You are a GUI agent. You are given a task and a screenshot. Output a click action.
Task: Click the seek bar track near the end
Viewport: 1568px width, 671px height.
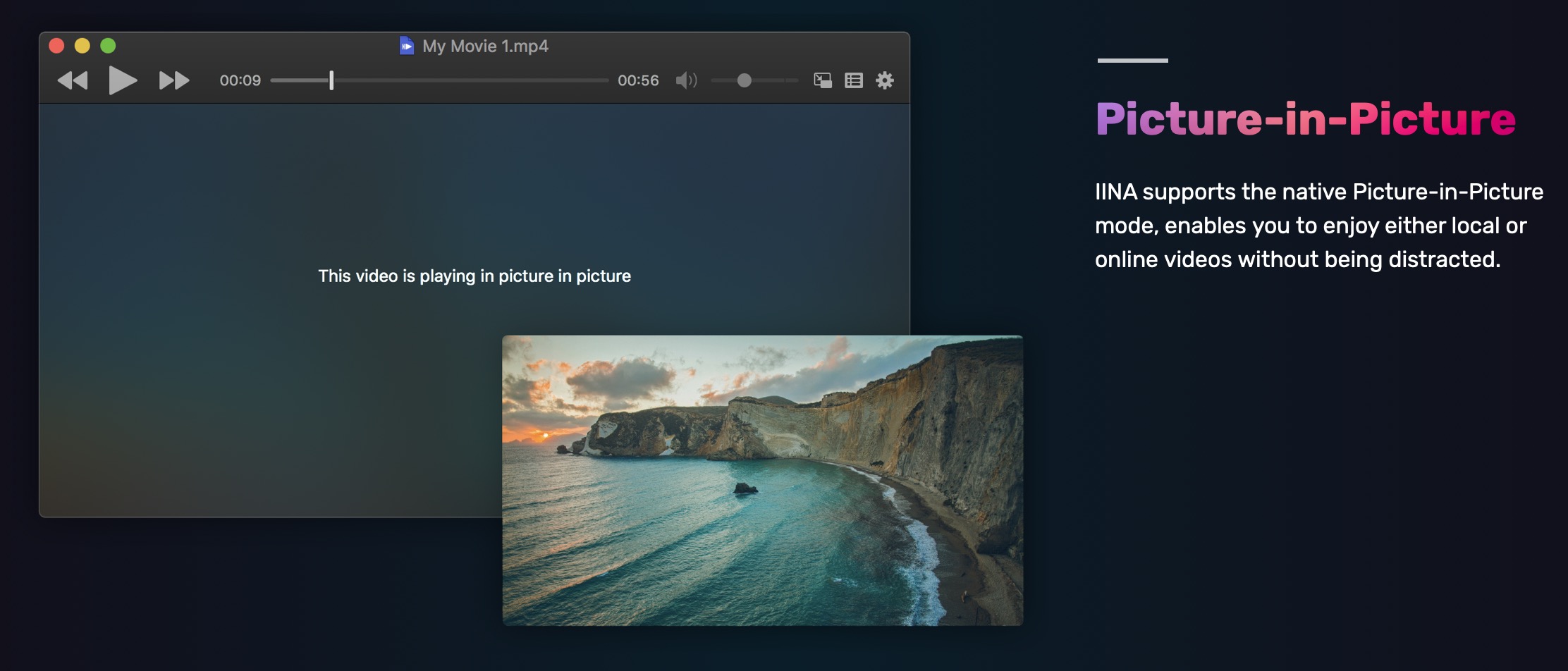pos(592,80)
